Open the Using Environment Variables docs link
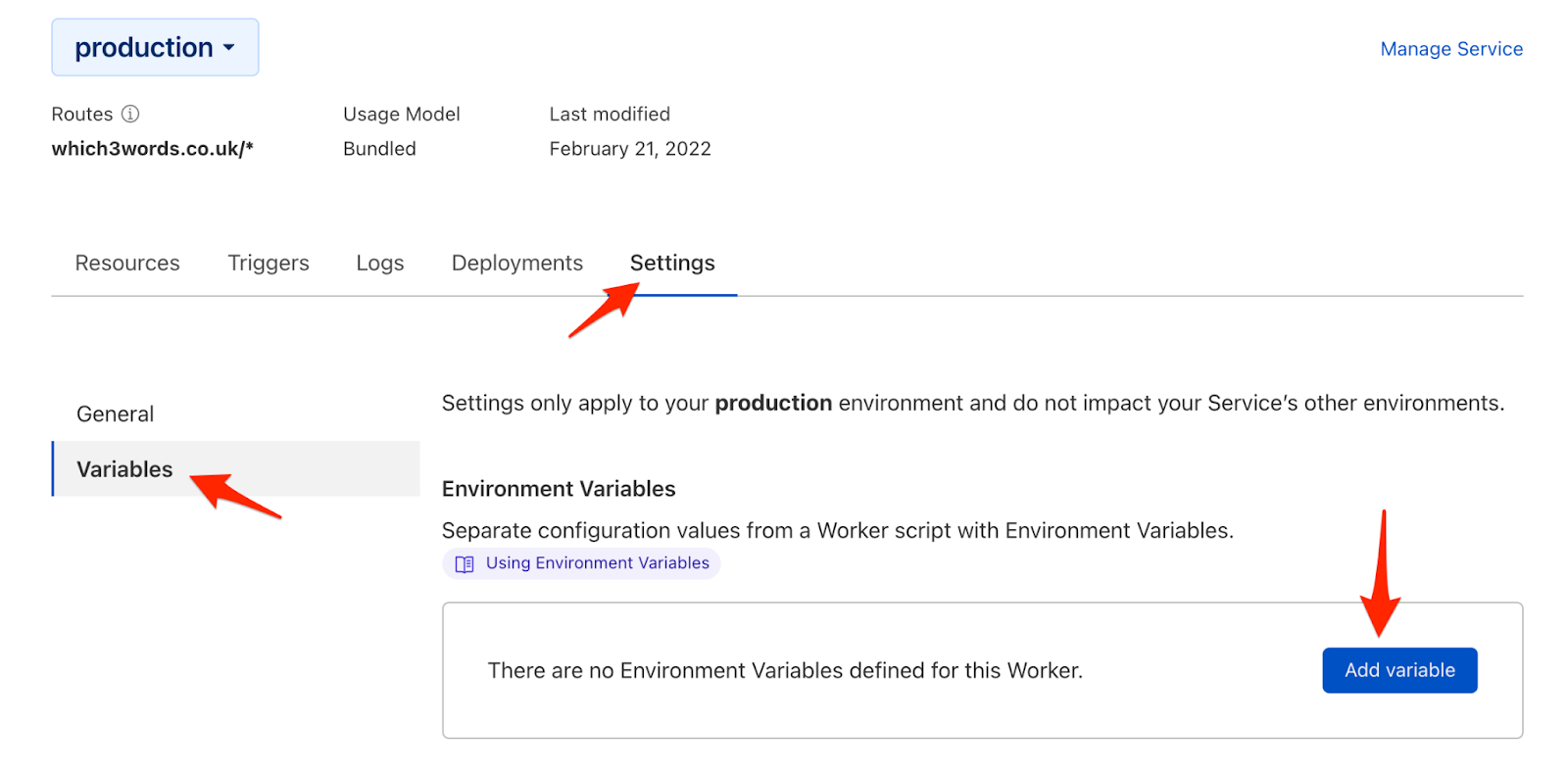The width and height of the screenshot is (1568, 778). (x=597, y=563)
